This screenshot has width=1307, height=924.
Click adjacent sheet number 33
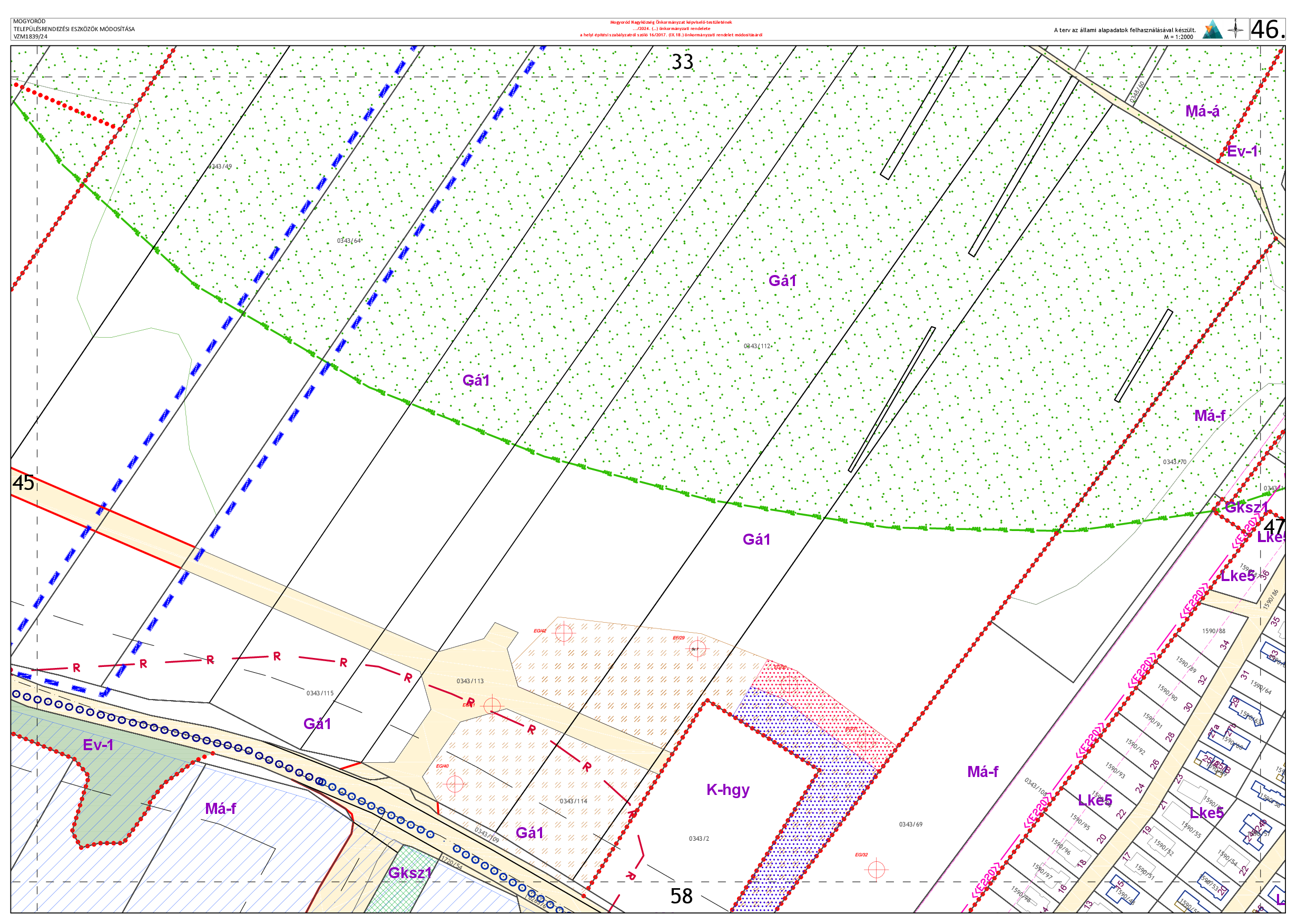682,62
